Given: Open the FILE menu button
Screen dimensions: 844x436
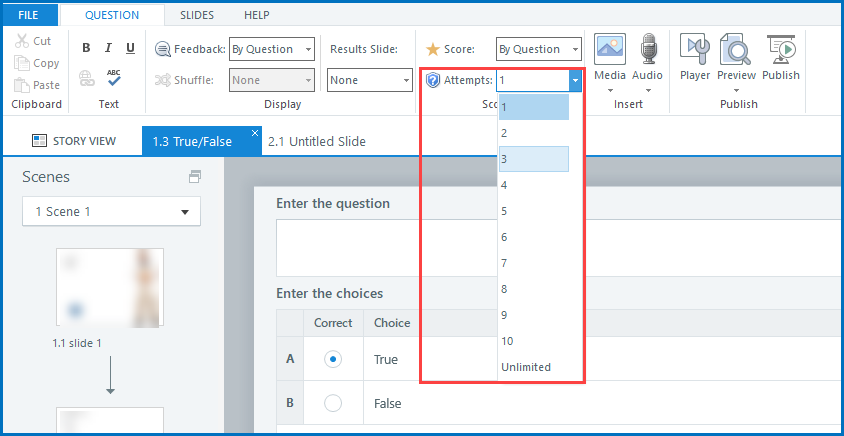Looking at the screenshot, I should tap(28, 15).
